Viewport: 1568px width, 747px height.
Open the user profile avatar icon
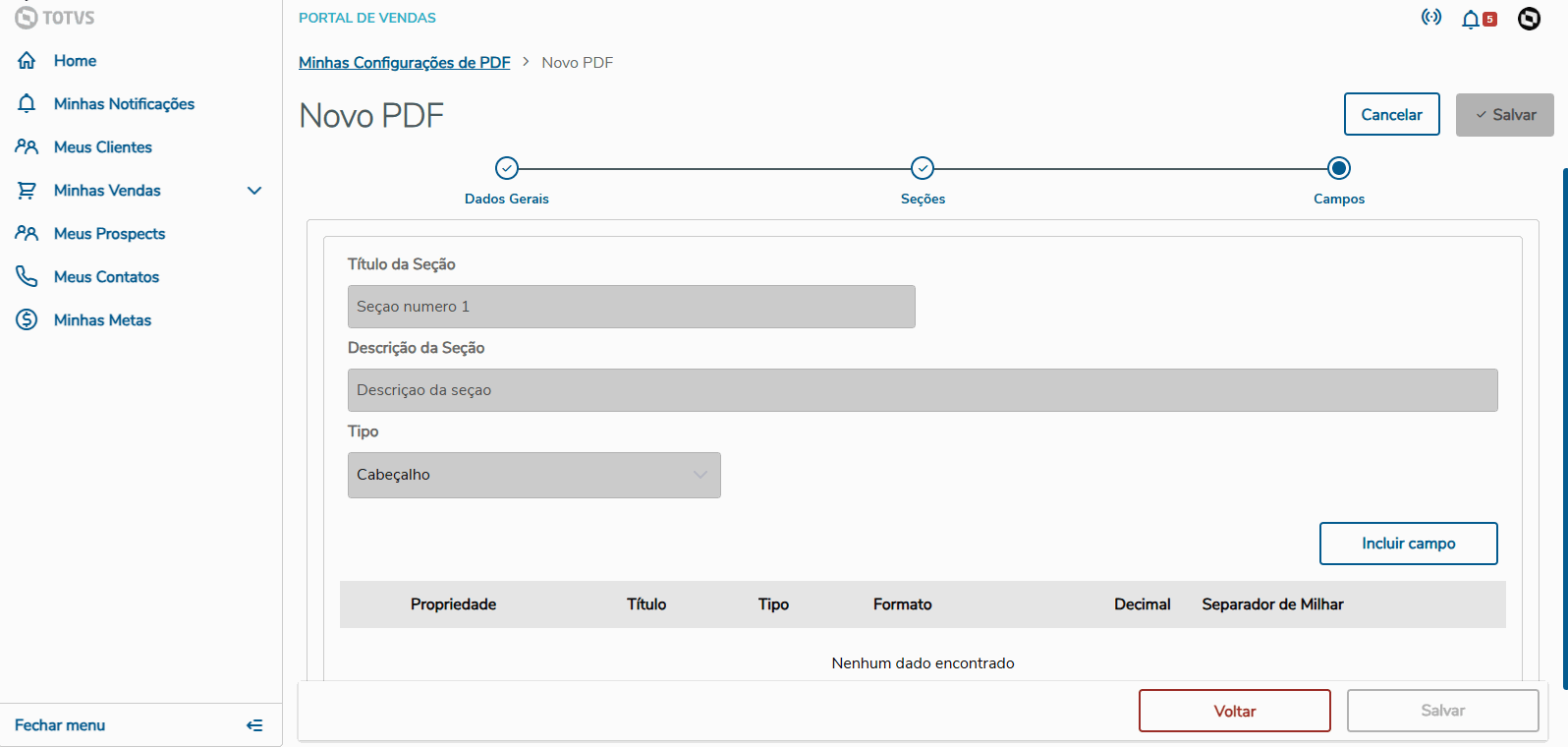pos(1529,19)
